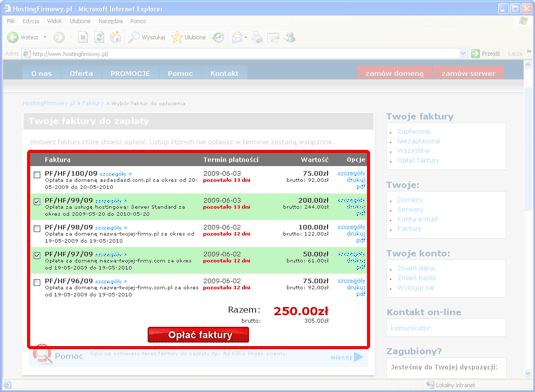This screenshot has height=392, width=535.
Task: Click the Opłać faktury red button
Action: 198,335
